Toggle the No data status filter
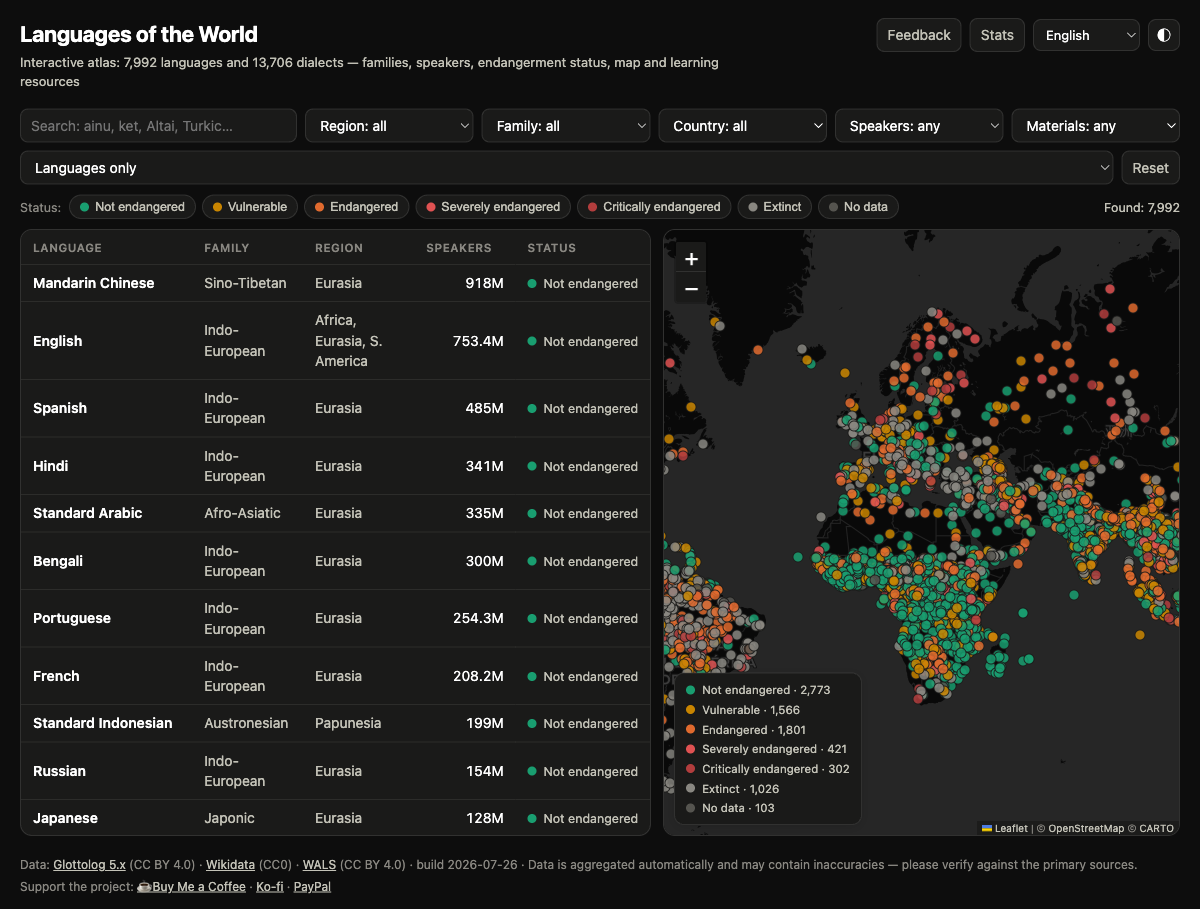Image resolution: width=1200 pixels, height=909 pixels. (x=858, y=207)
